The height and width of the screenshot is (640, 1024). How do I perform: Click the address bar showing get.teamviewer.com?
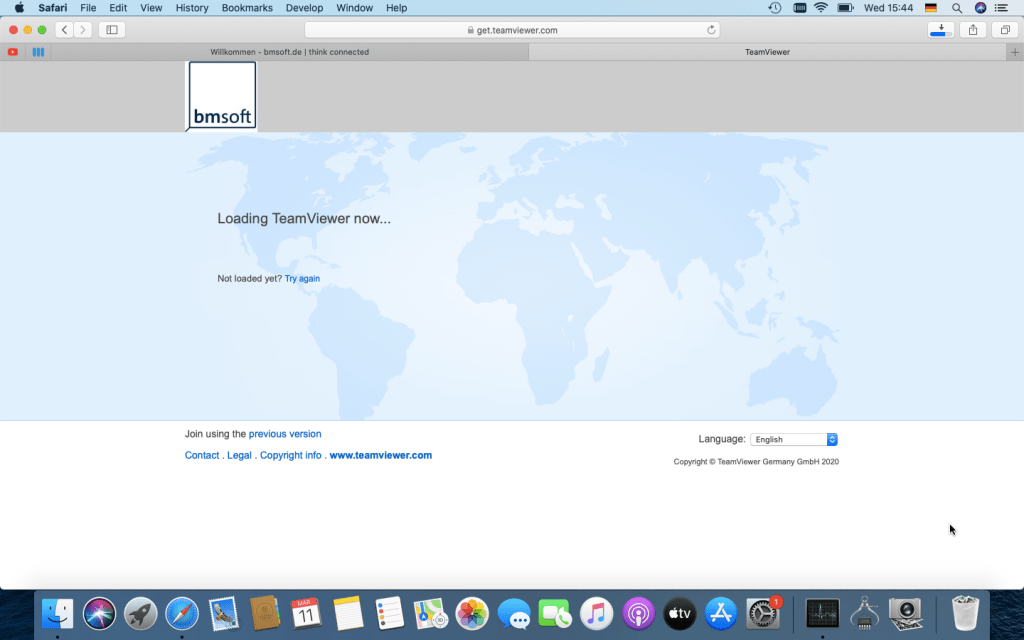pos(512,29)
